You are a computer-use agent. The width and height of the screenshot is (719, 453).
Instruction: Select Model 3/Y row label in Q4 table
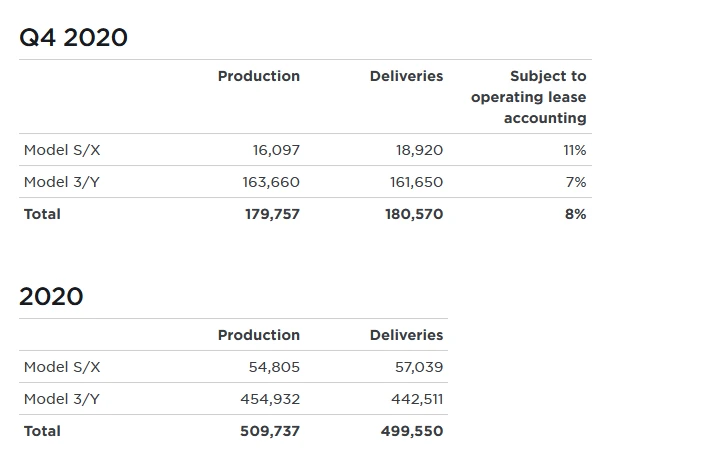pyautogui.click(x=62, y=182)
